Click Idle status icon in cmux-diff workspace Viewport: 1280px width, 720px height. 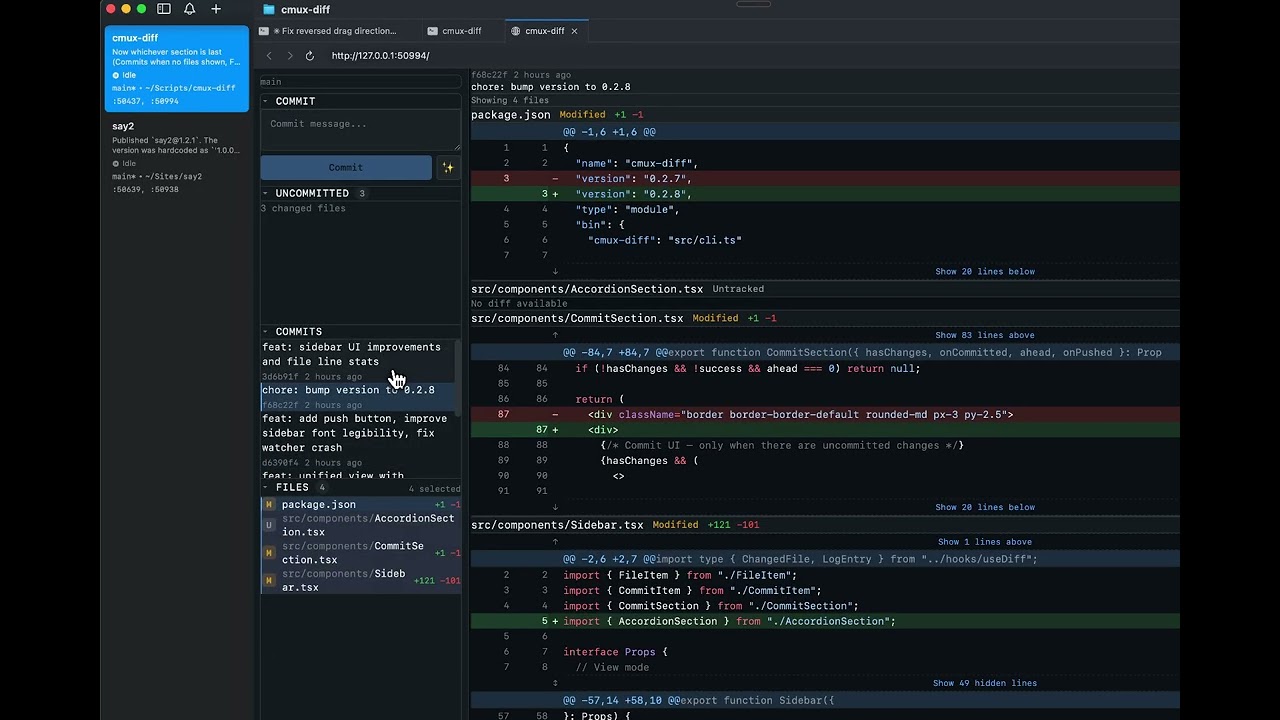[116, 75]
